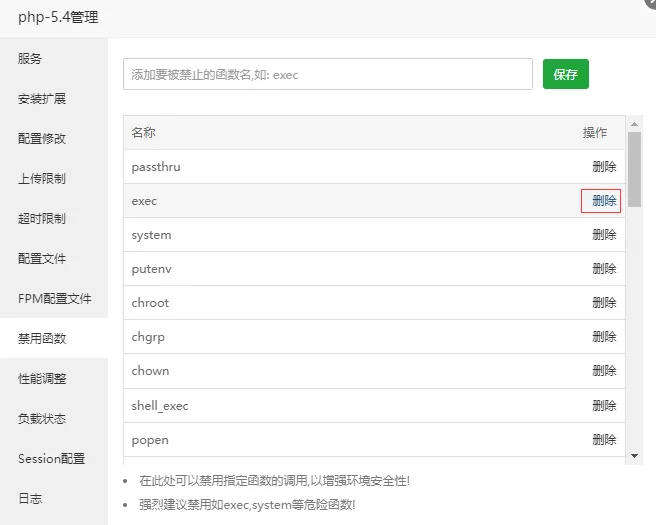Viewport: 656px width, 525px height.
Task: Remove shell_exec via its 删除 link
Action: click(604, 405)
